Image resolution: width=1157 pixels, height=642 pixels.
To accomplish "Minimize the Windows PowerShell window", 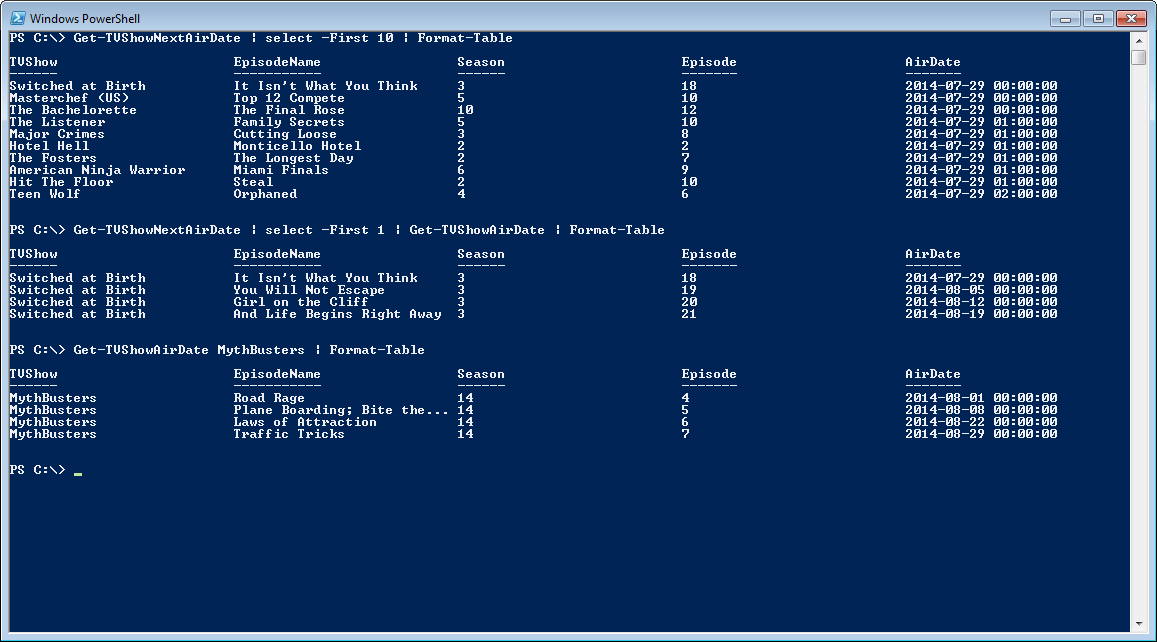I will click(1065, 18).
